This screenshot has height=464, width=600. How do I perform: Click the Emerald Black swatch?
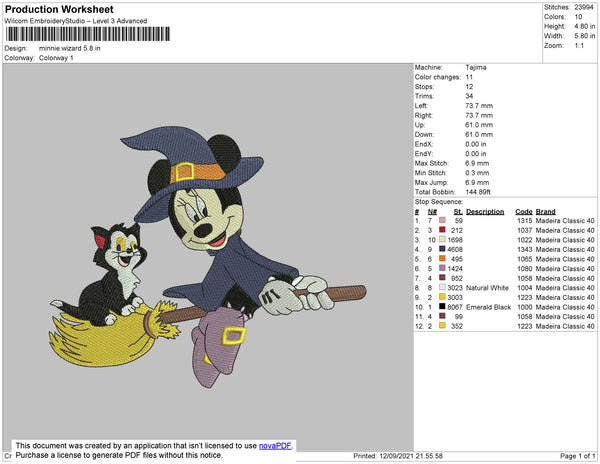coord(442,306)
